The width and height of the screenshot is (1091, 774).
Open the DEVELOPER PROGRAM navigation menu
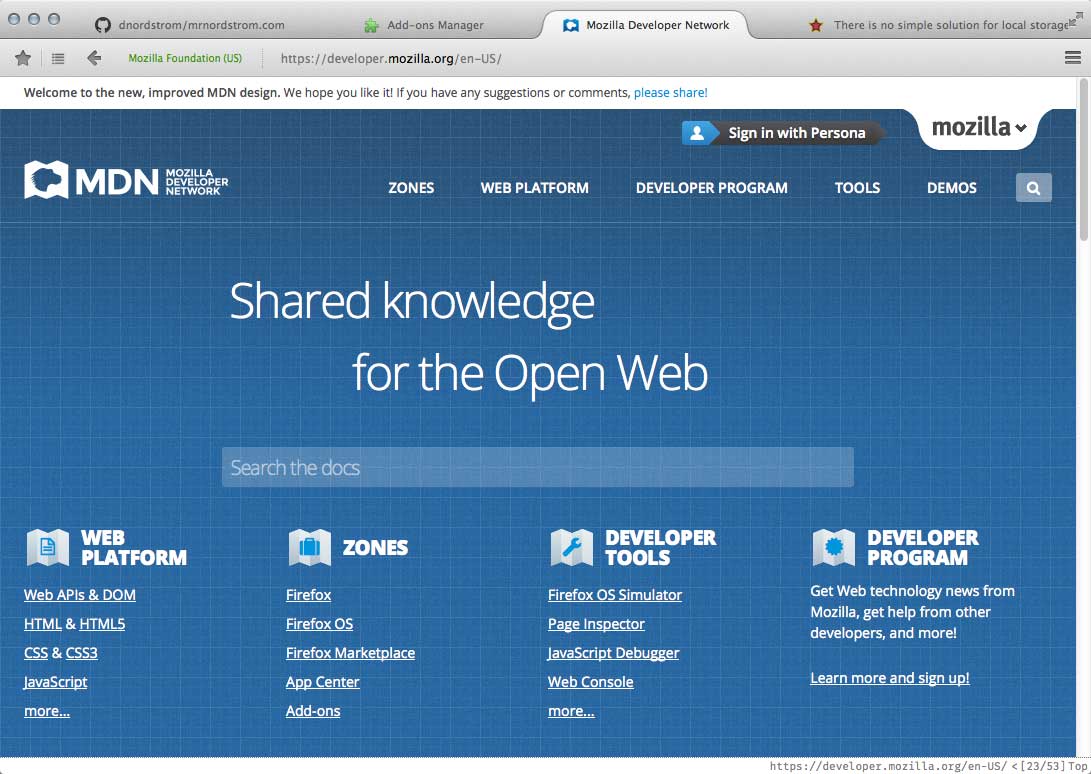[x=711, y=187]
